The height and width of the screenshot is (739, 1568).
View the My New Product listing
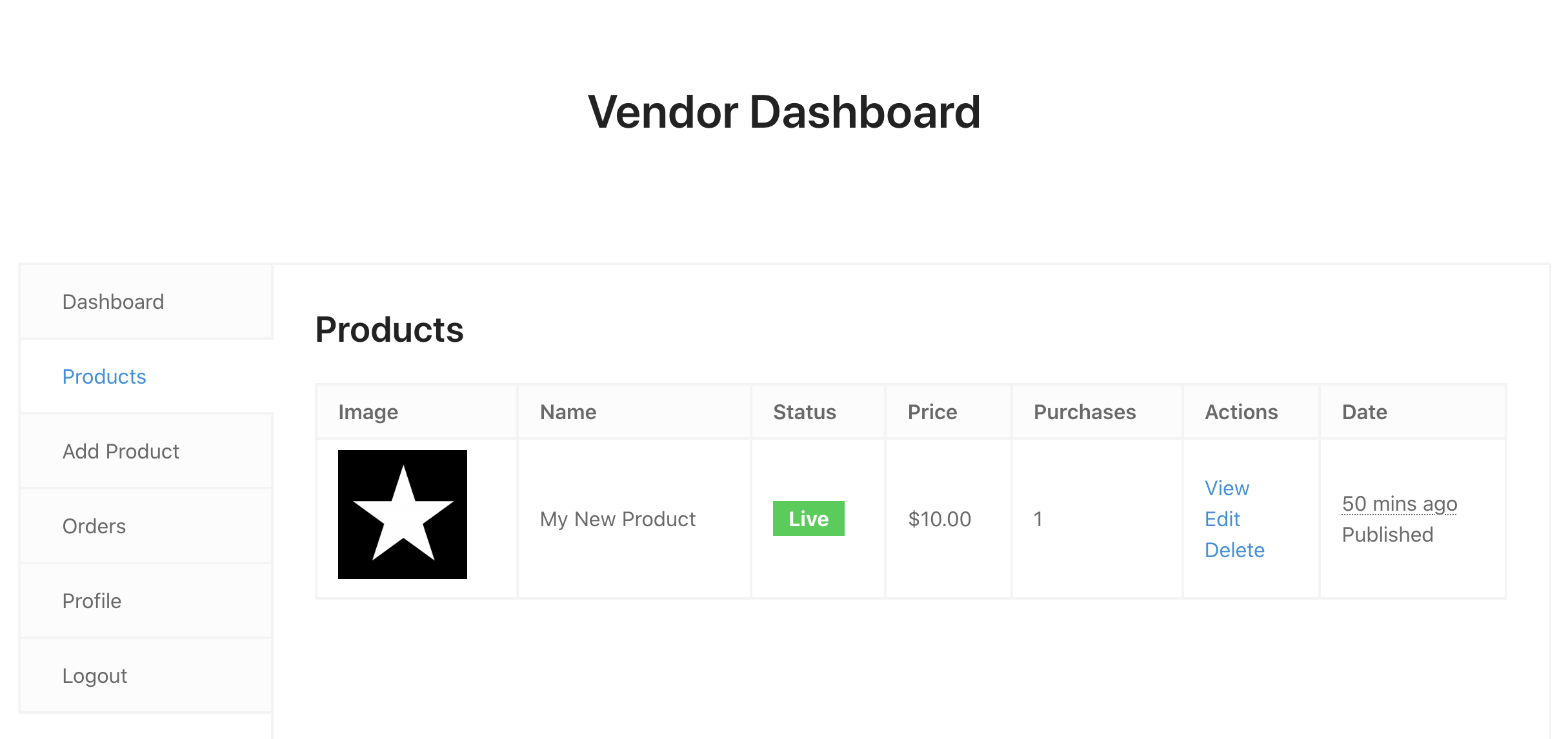(x=1227, y=488)
